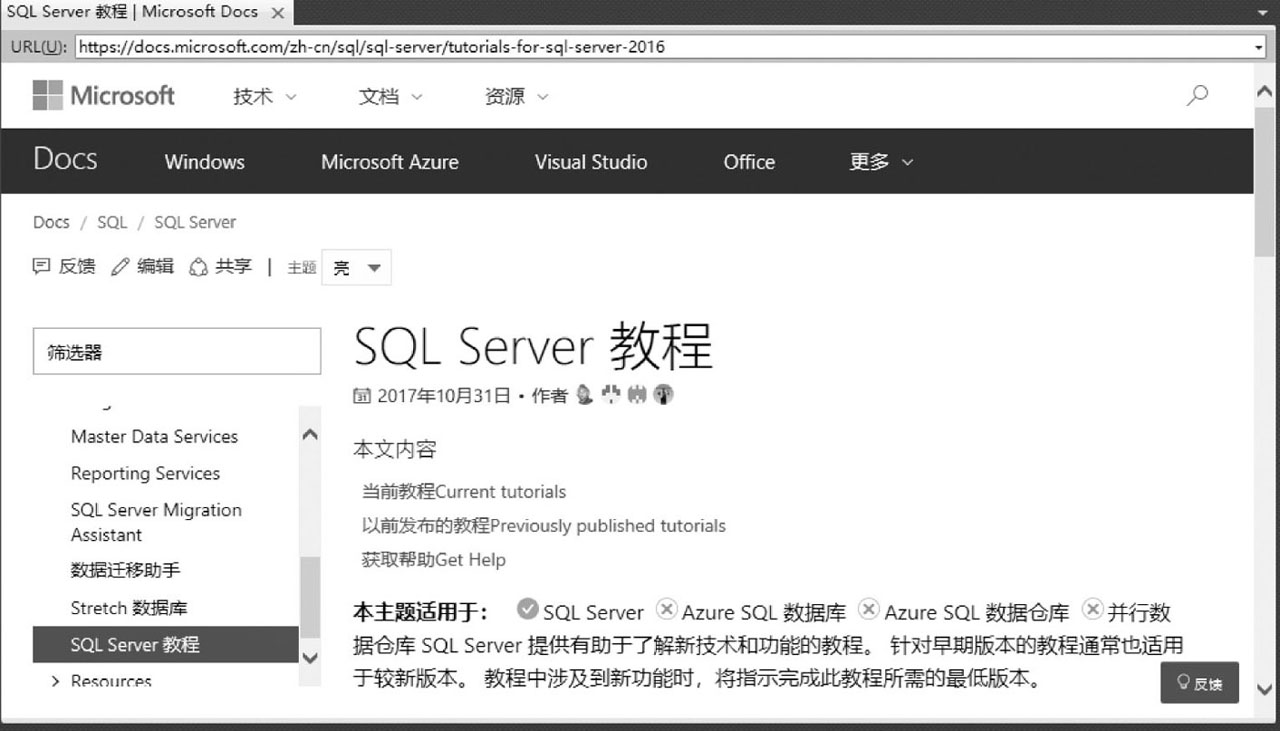
Task: Click SQL in the breadcrumb
Action: tap(112, 222)
